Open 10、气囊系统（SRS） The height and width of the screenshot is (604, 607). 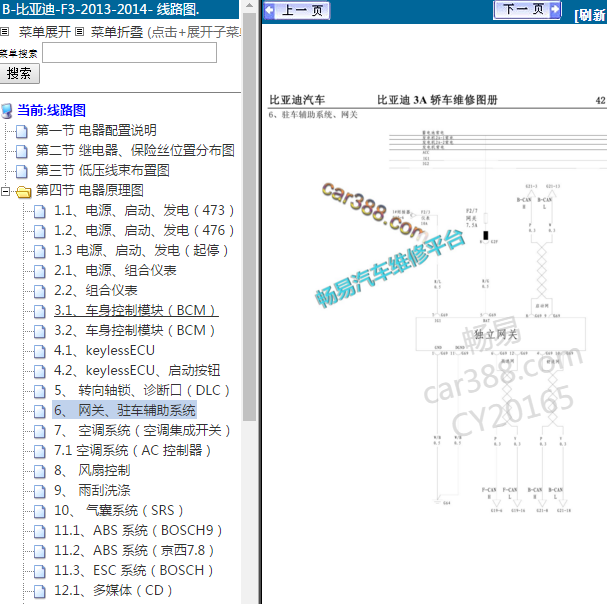pyautogui.click(x=118, y=511)
